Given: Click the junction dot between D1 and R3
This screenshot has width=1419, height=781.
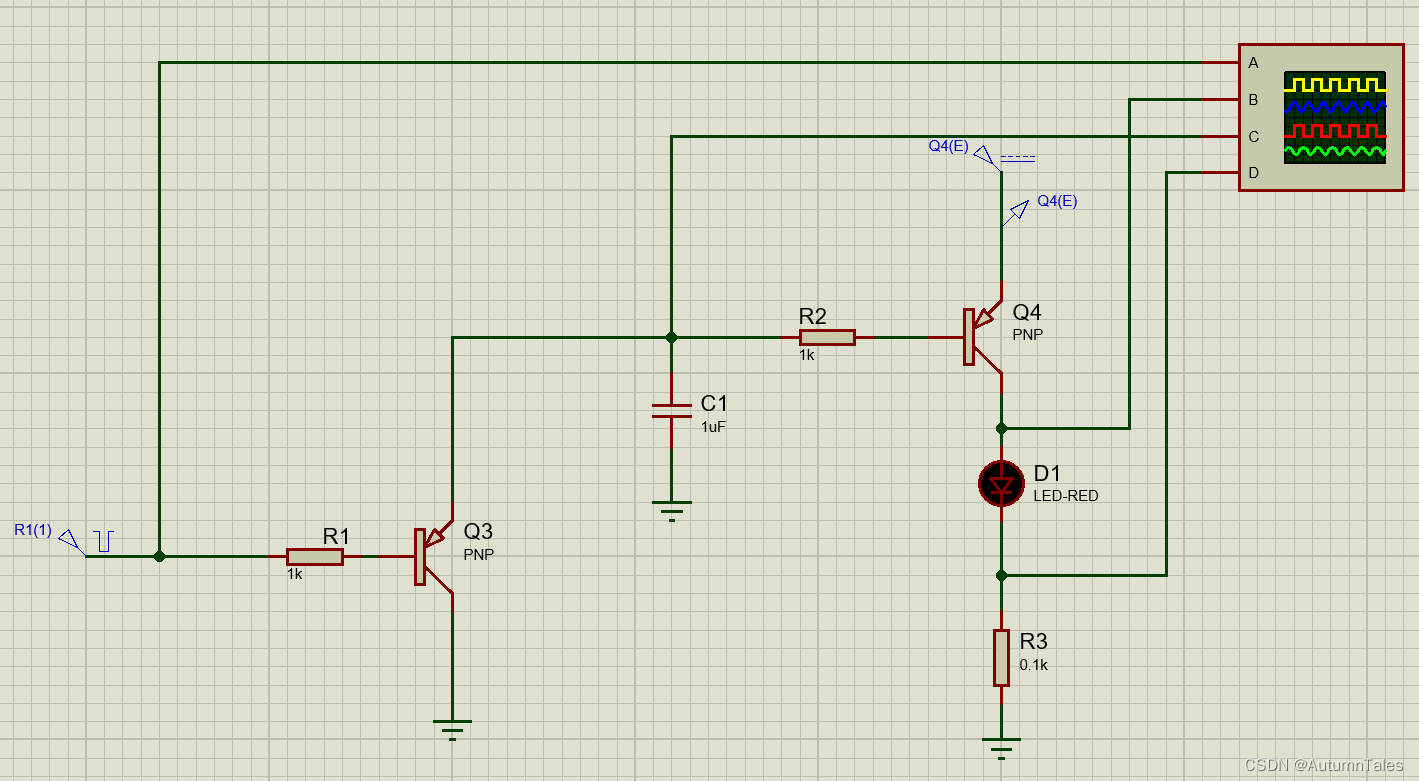Looking at the screenshot, I should [1001, 575].
